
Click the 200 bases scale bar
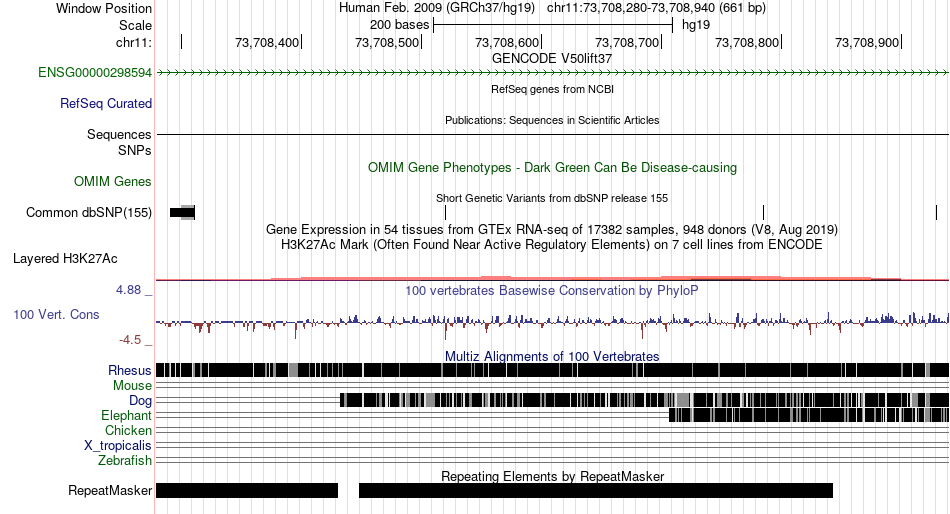click(x=553, y=25)
